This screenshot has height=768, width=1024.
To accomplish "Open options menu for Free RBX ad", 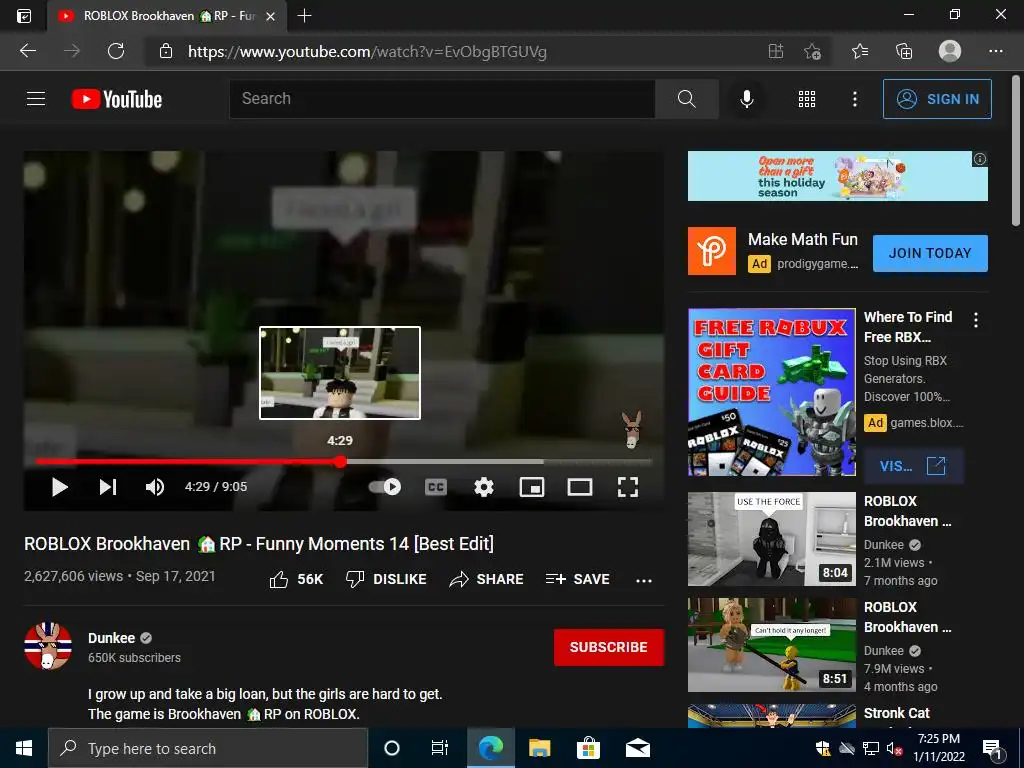I will tap(976, 320).
